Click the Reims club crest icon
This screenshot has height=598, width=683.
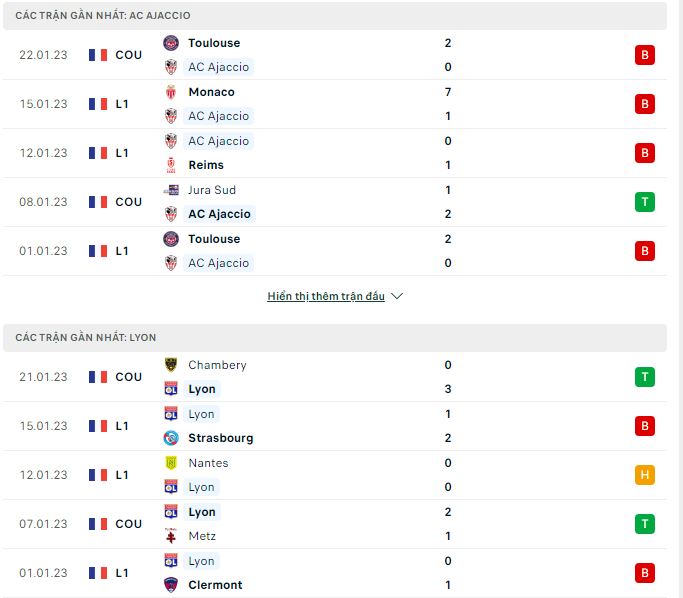pyautogui.click(x=171, y=165)
